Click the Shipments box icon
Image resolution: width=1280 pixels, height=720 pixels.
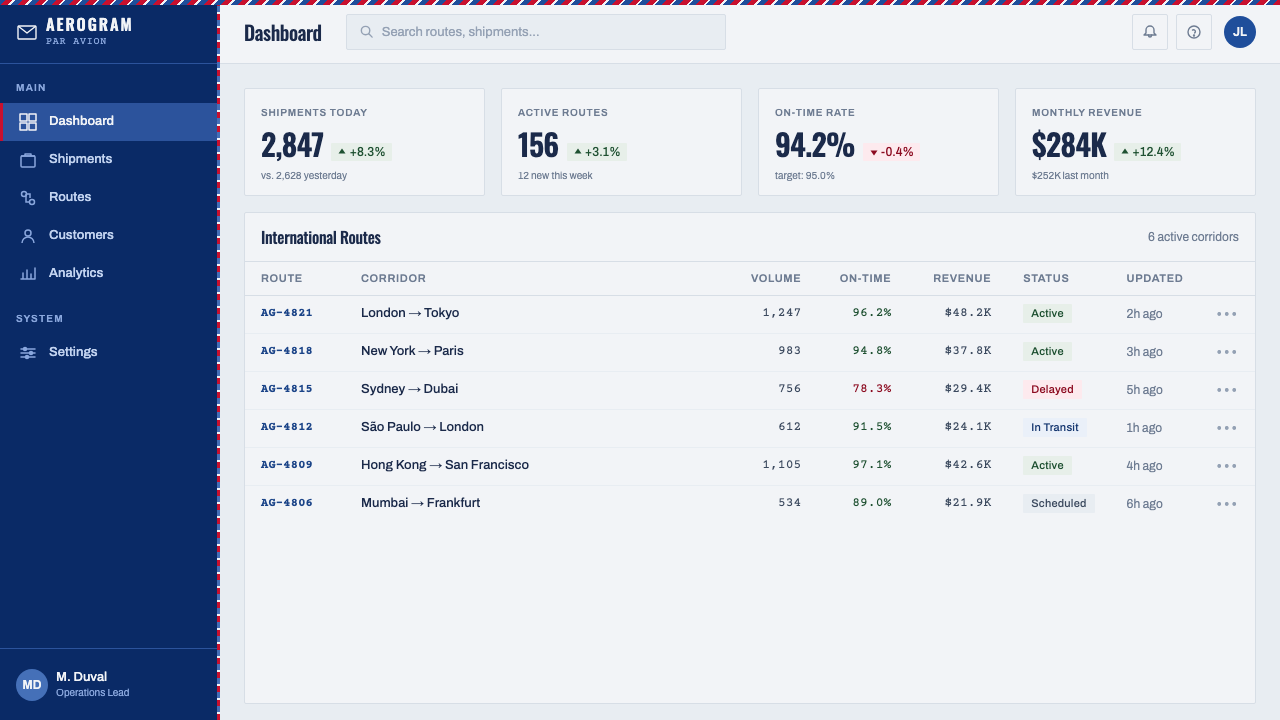28,159
